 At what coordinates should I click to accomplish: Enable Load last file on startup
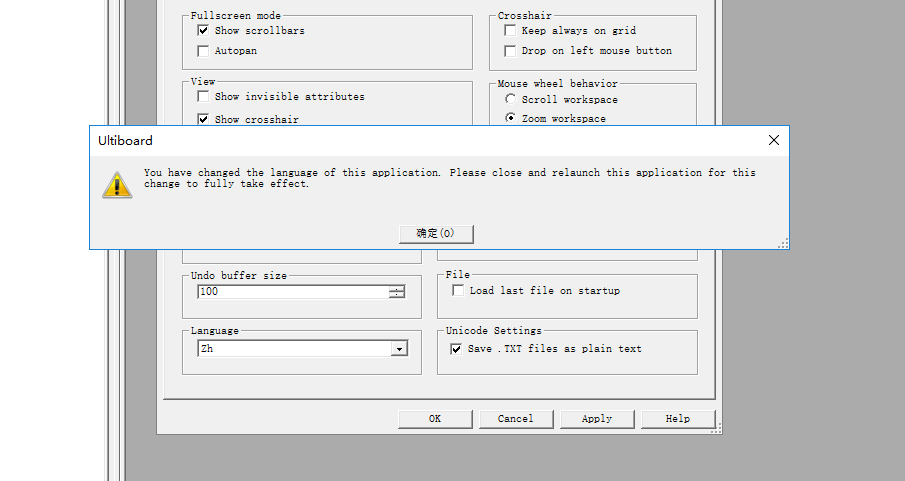pos(458,290)
